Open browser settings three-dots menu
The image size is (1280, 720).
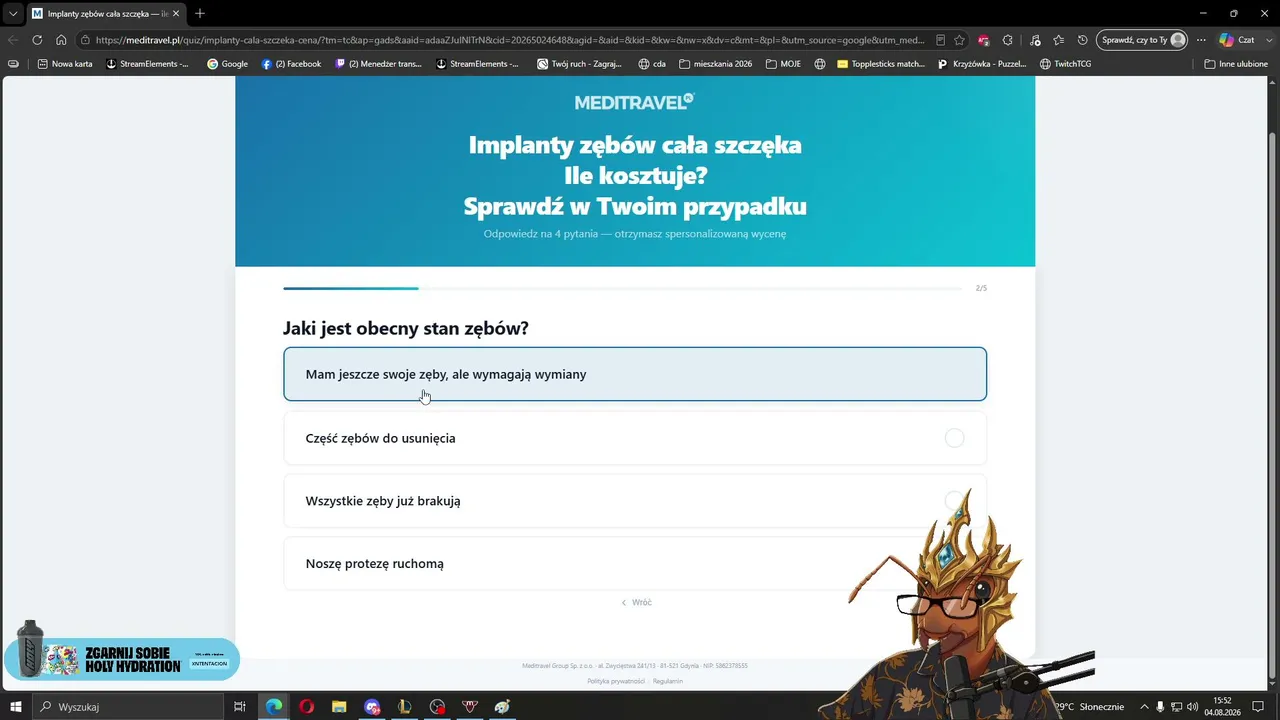point(1201,40)
